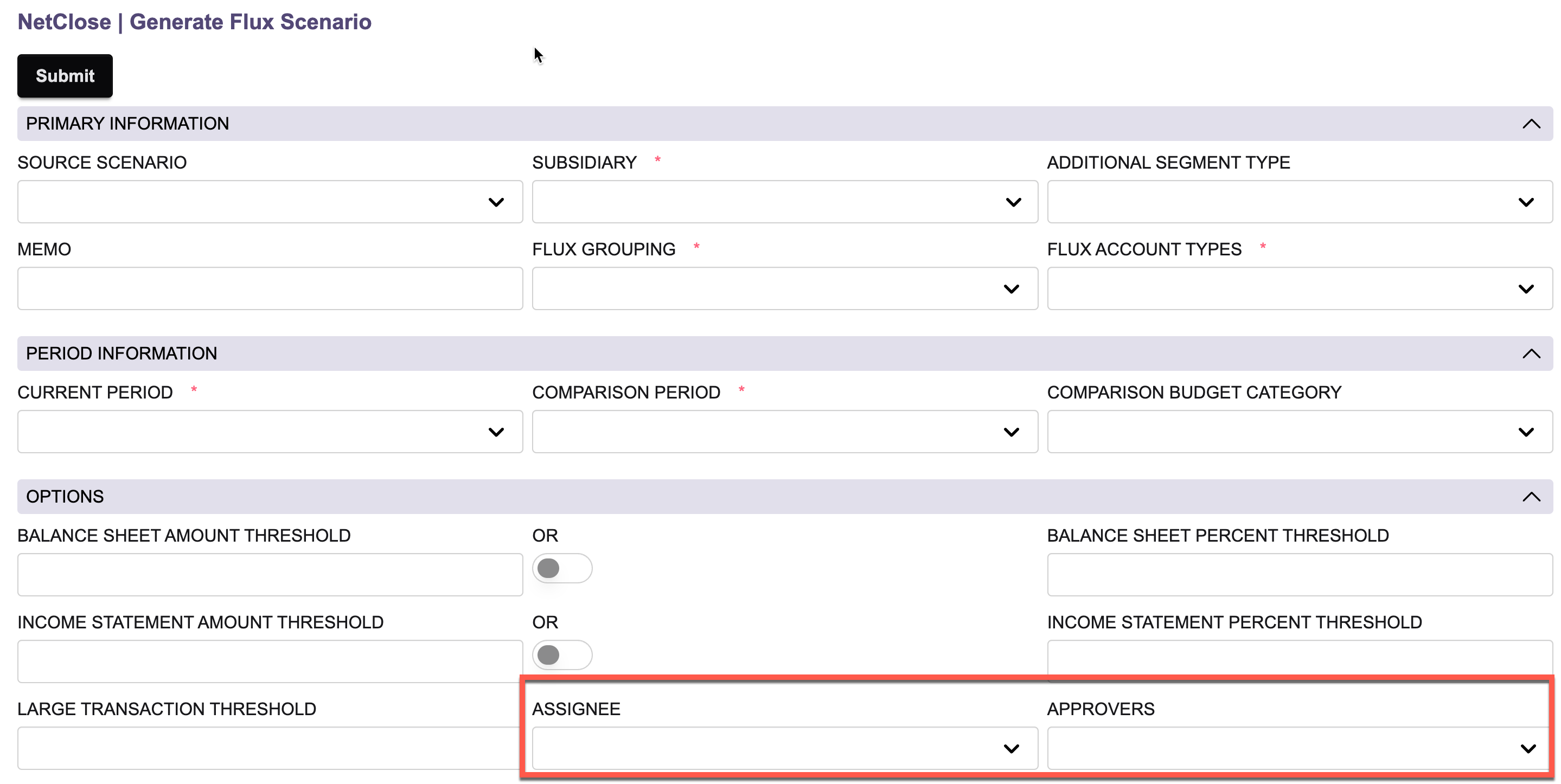Open the Subsidiary dropdown
Image resolution: width=1561 pixels, height=784 pixels.
[784, 202]
